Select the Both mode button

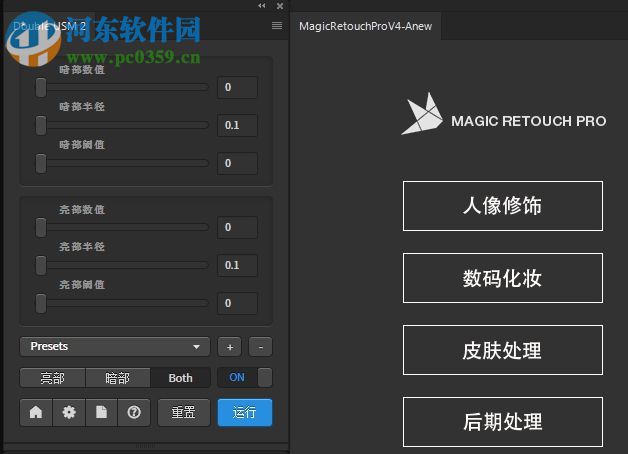point(180,378)
